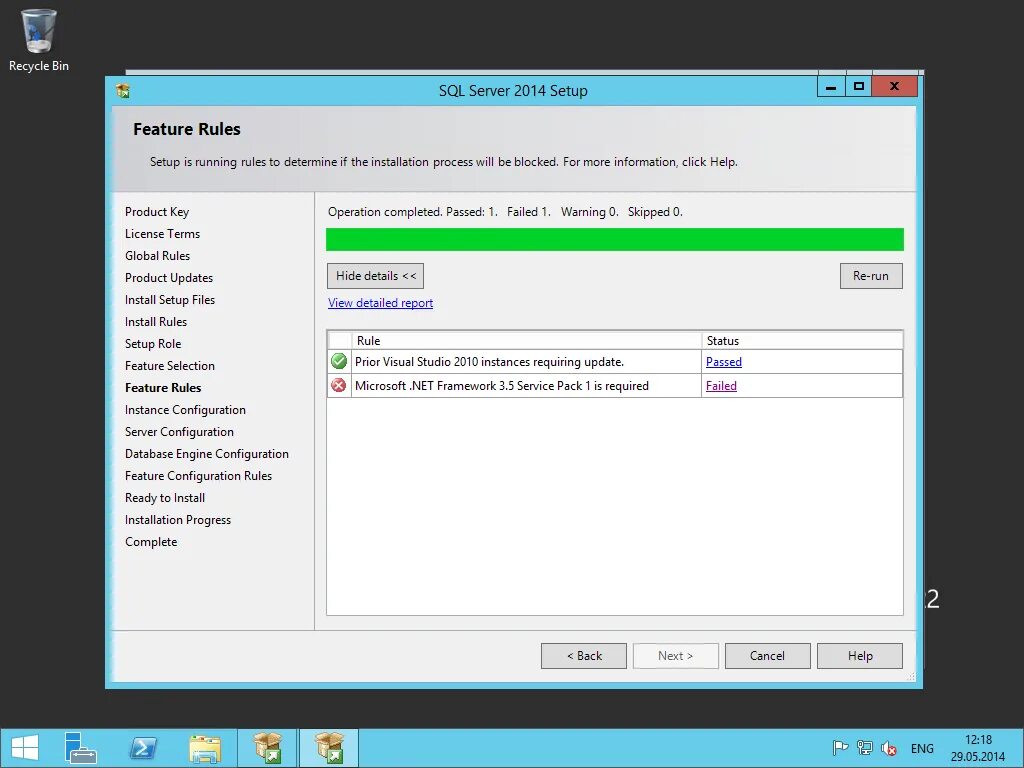Viewport: 1024px width, 768px height.
Task: Cancel the SQL Server setup
Action: [767, 656]
